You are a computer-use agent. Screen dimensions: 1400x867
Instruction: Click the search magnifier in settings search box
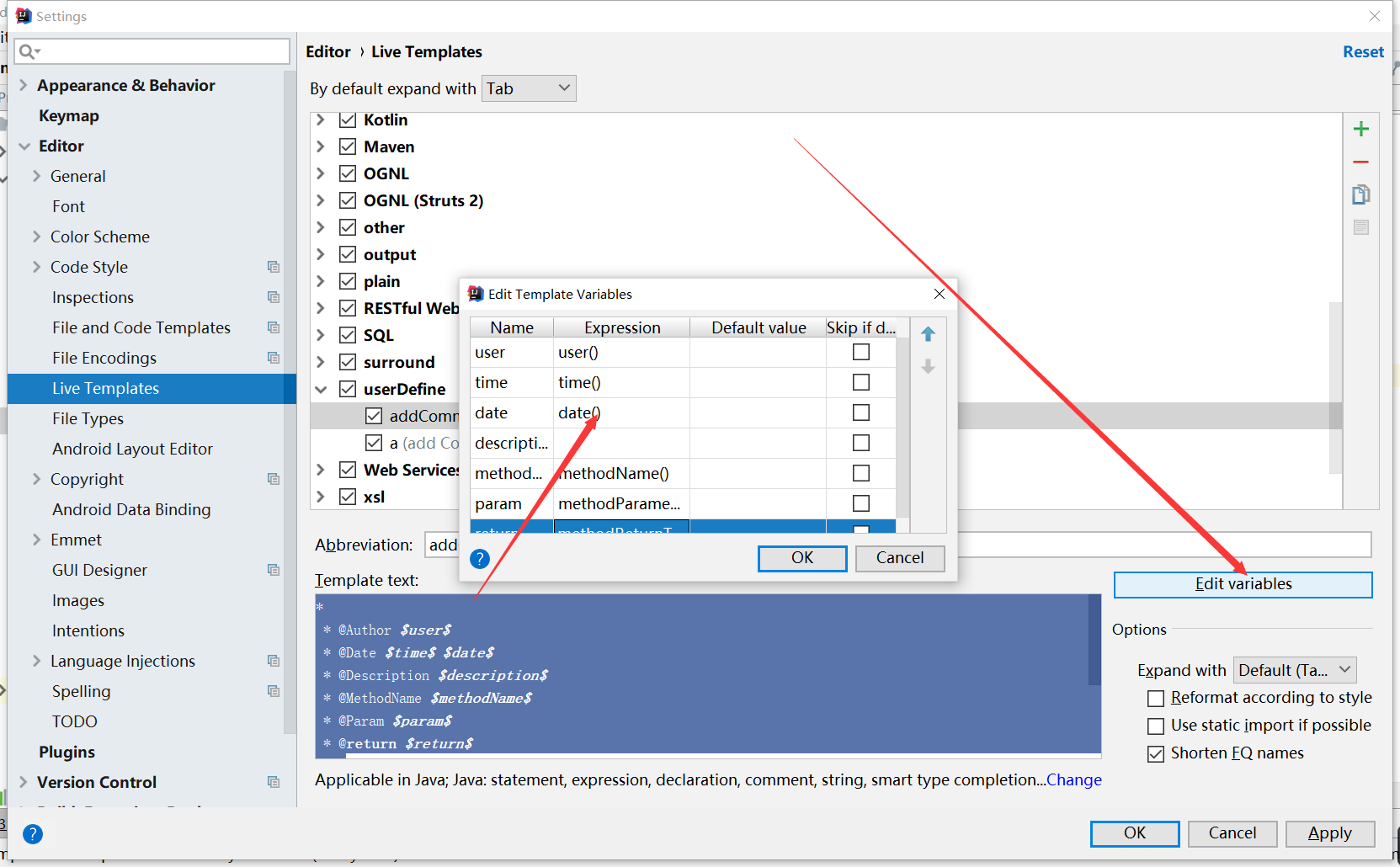tap(29, 51)
